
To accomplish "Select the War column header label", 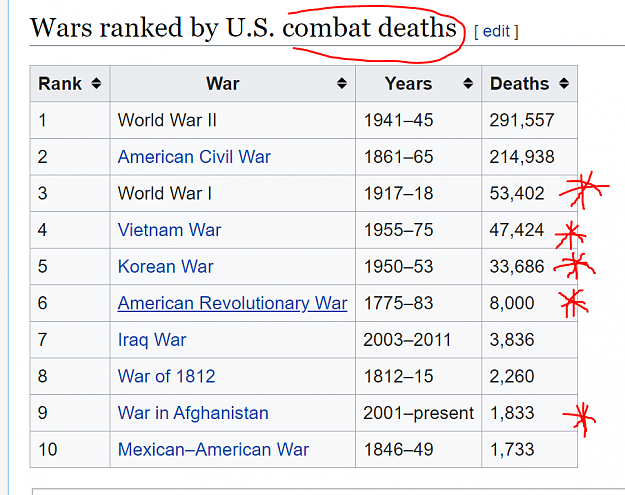I will tap(222, 84).
